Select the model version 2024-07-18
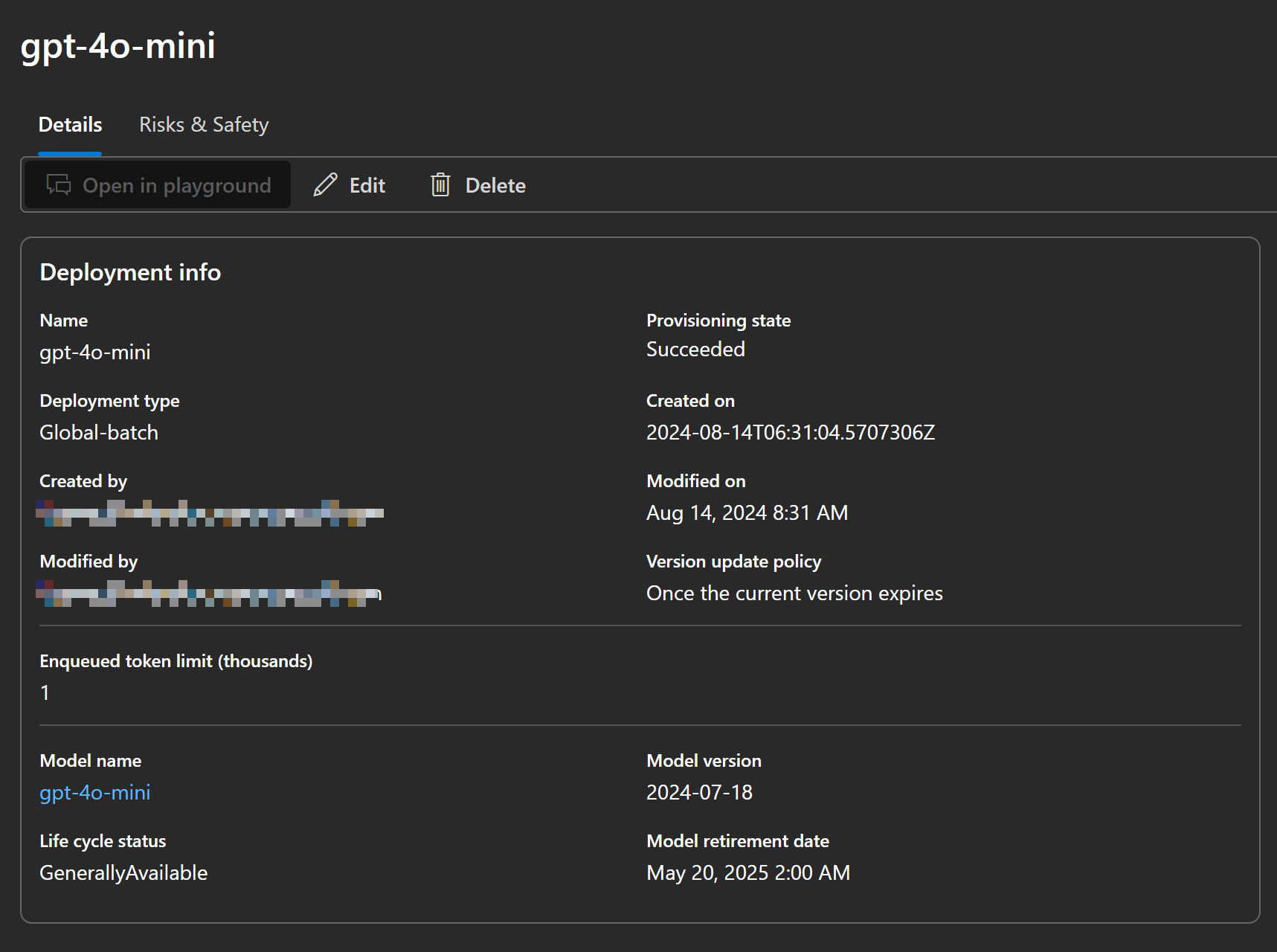Screen dimensions: 1277x952 point(699,792)
